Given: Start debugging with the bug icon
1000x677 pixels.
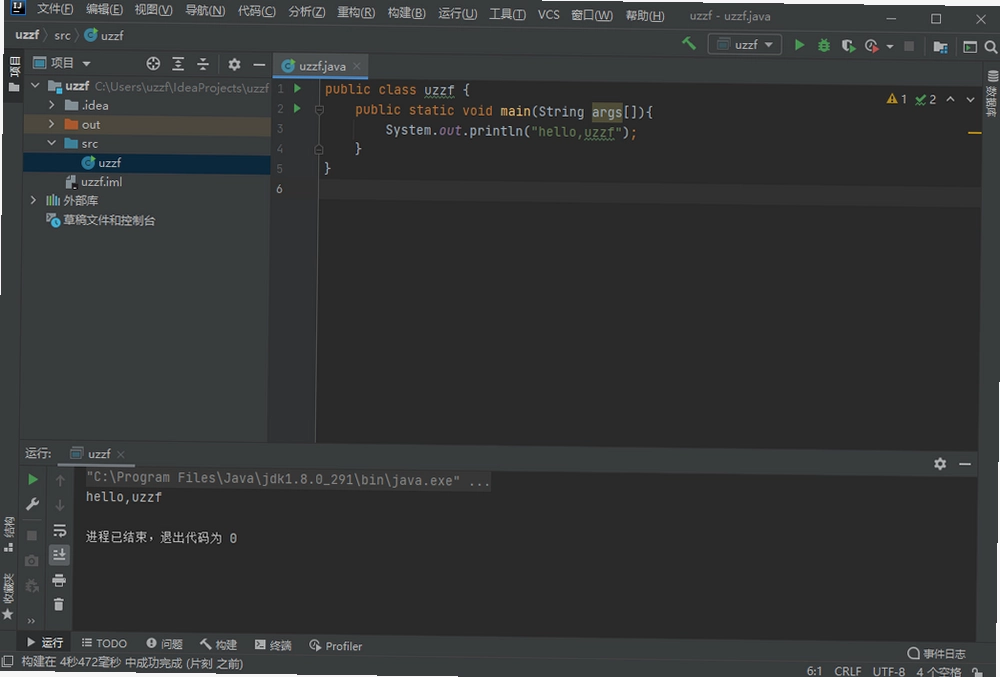Looking at the screenshot, I should click(824, 45).
